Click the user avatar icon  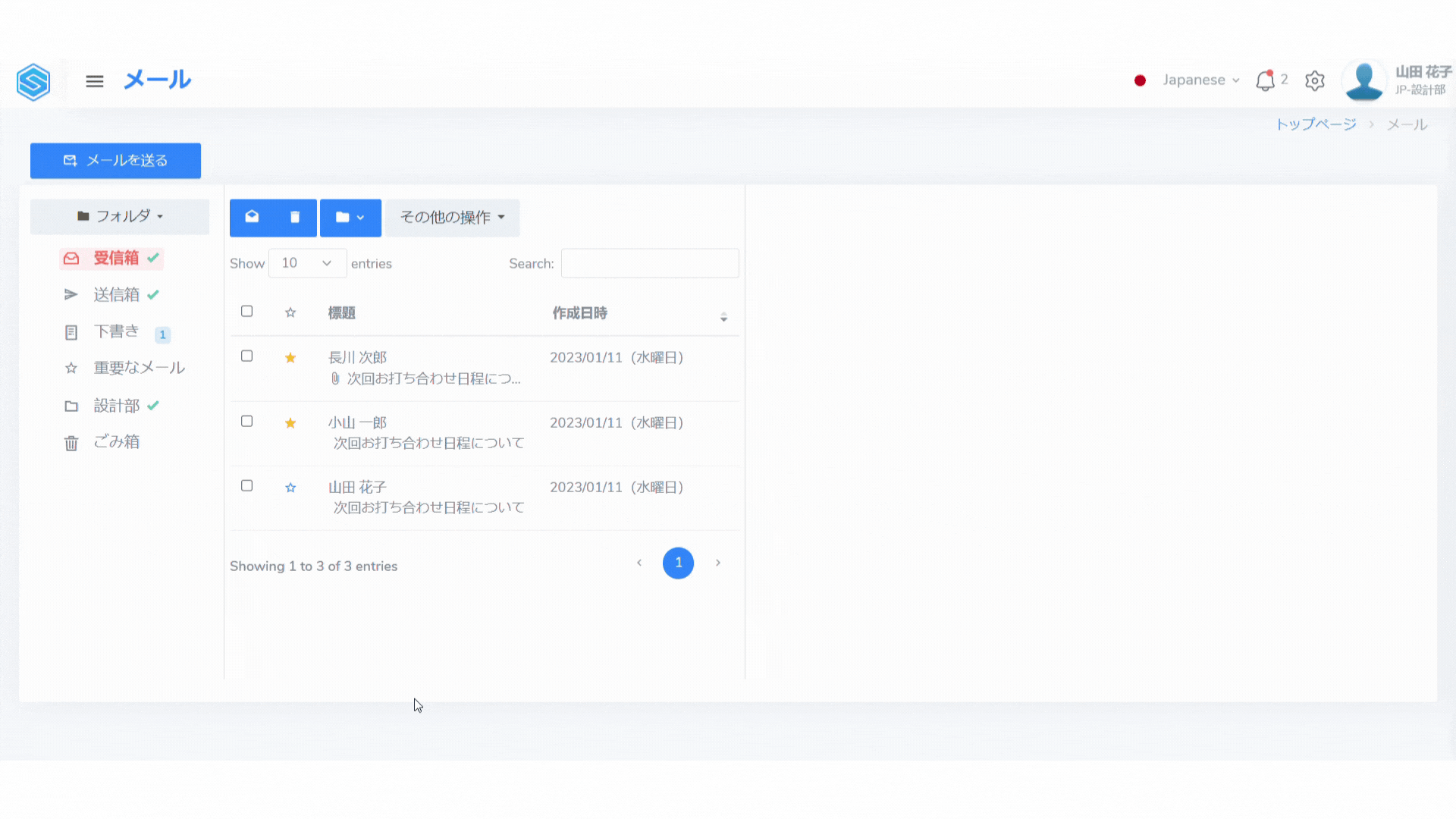pos(1363,80)
